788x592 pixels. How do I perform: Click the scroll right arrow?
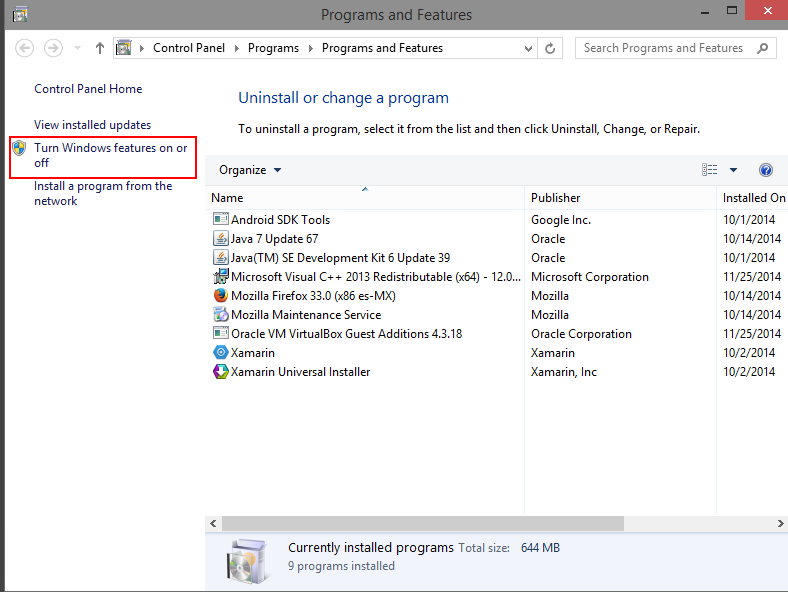780,523
